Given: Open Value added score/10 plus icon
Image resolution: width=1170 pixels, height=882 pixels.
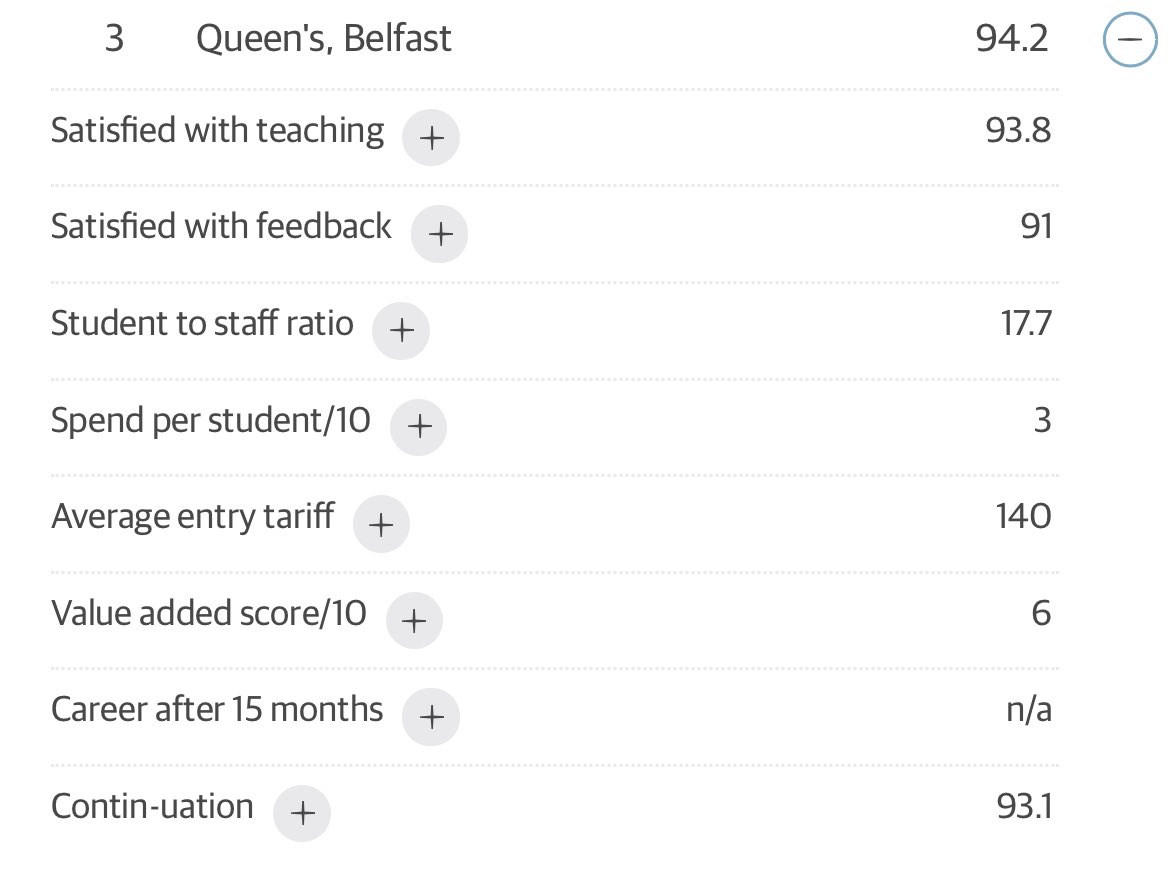Looking at the screenshot, I should coord(414,620).
